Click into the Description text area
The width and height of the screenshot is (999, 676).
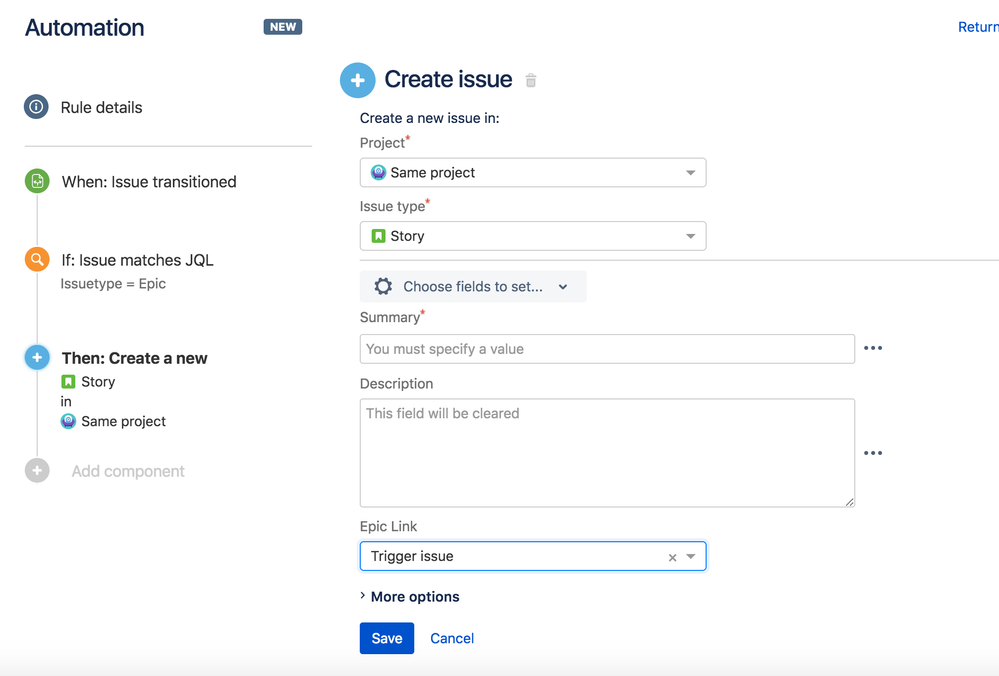coord(607,453)
